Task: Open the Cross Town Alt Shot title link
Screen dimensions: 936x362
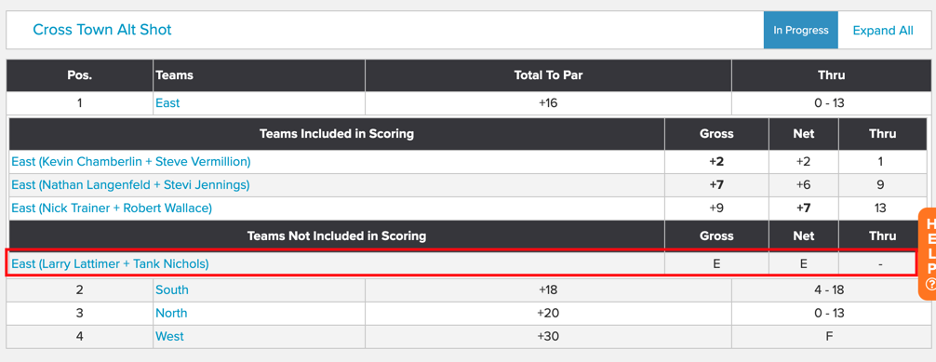Action: coord(102,30)
